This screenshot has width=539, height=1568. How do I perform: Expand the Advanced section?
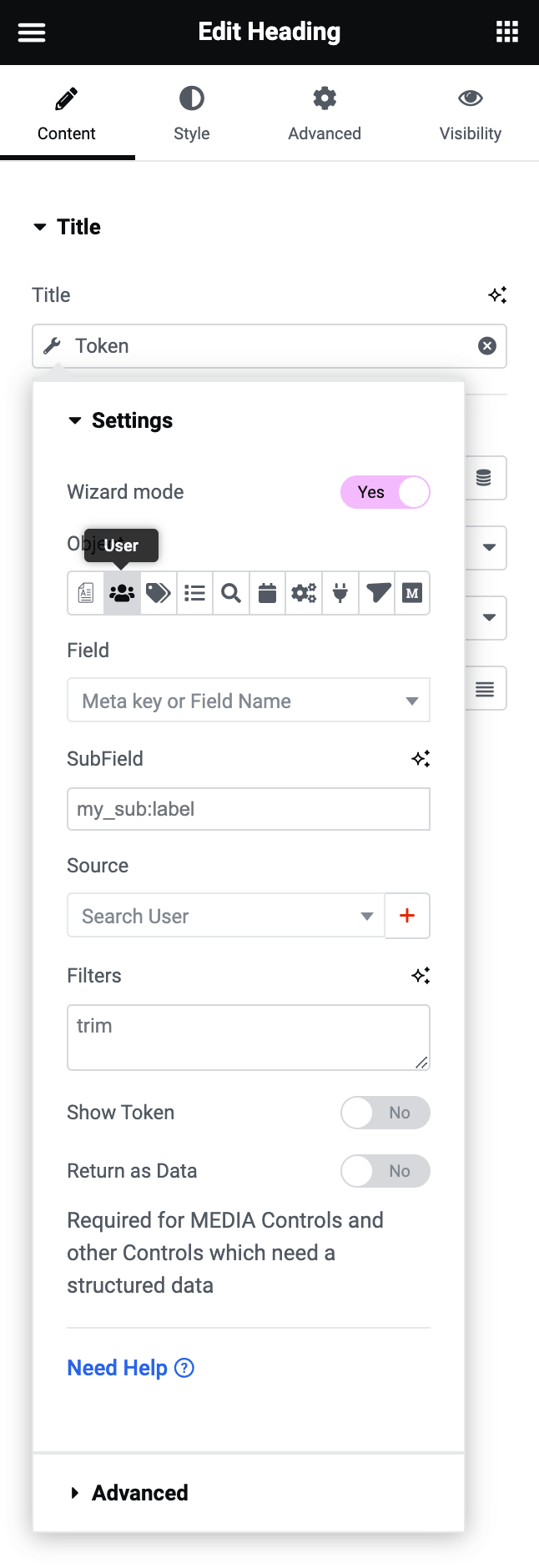[x=139, y=1493]
